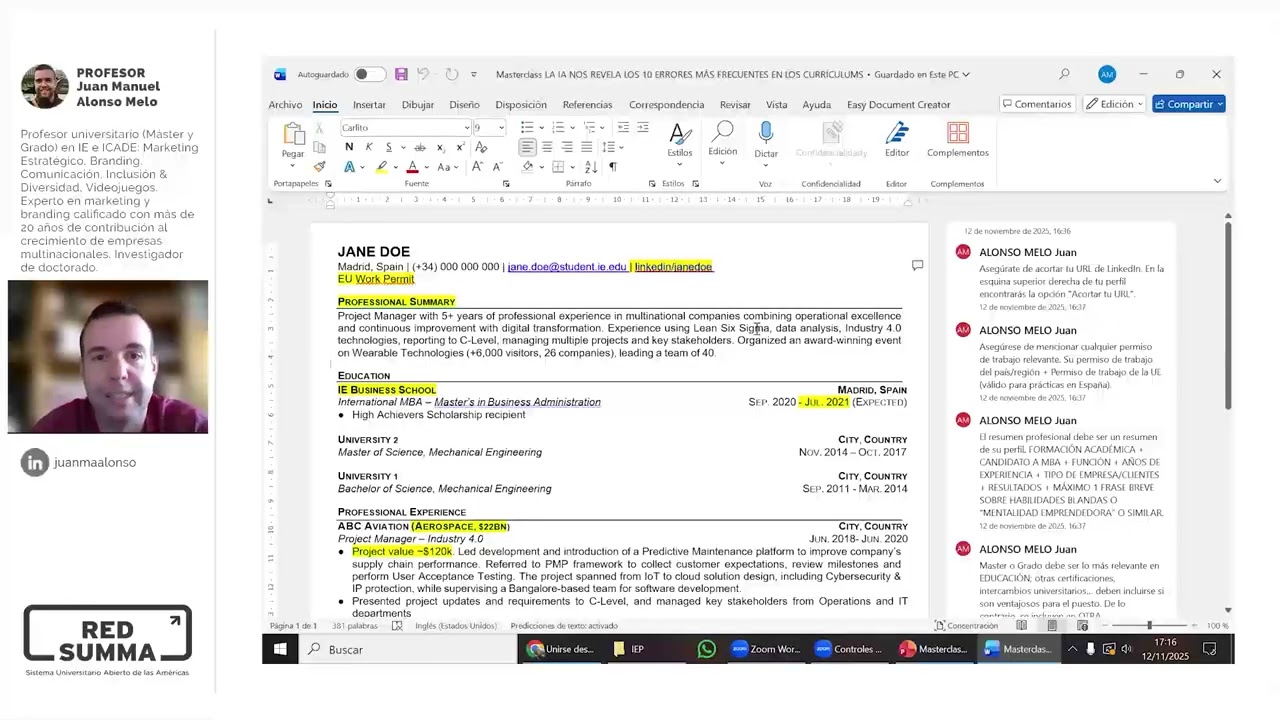
Task: Cut selection with the scissors icon
Action: click(319, 128)
